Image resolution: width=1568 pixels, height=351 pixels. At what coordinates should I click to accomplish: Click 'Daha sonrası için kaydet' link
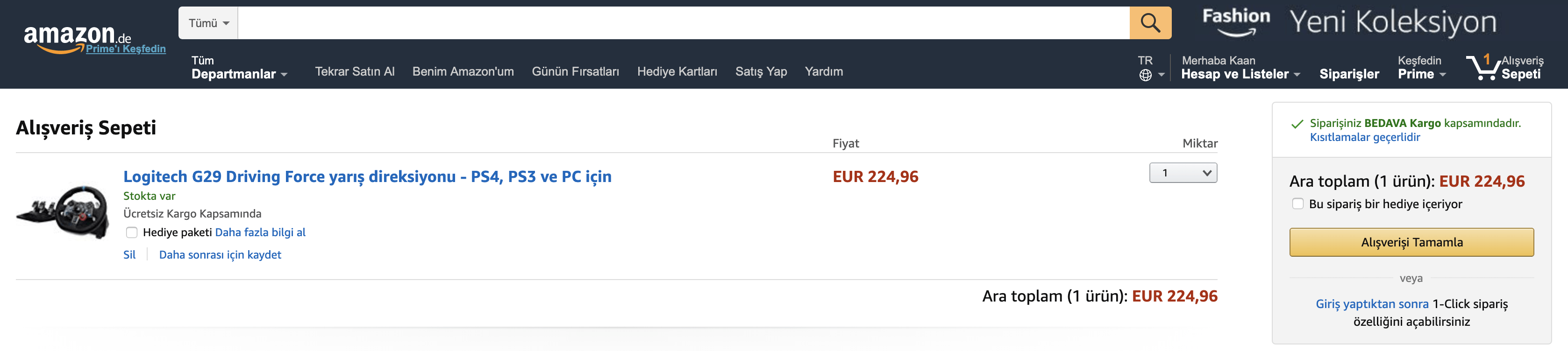220,255
